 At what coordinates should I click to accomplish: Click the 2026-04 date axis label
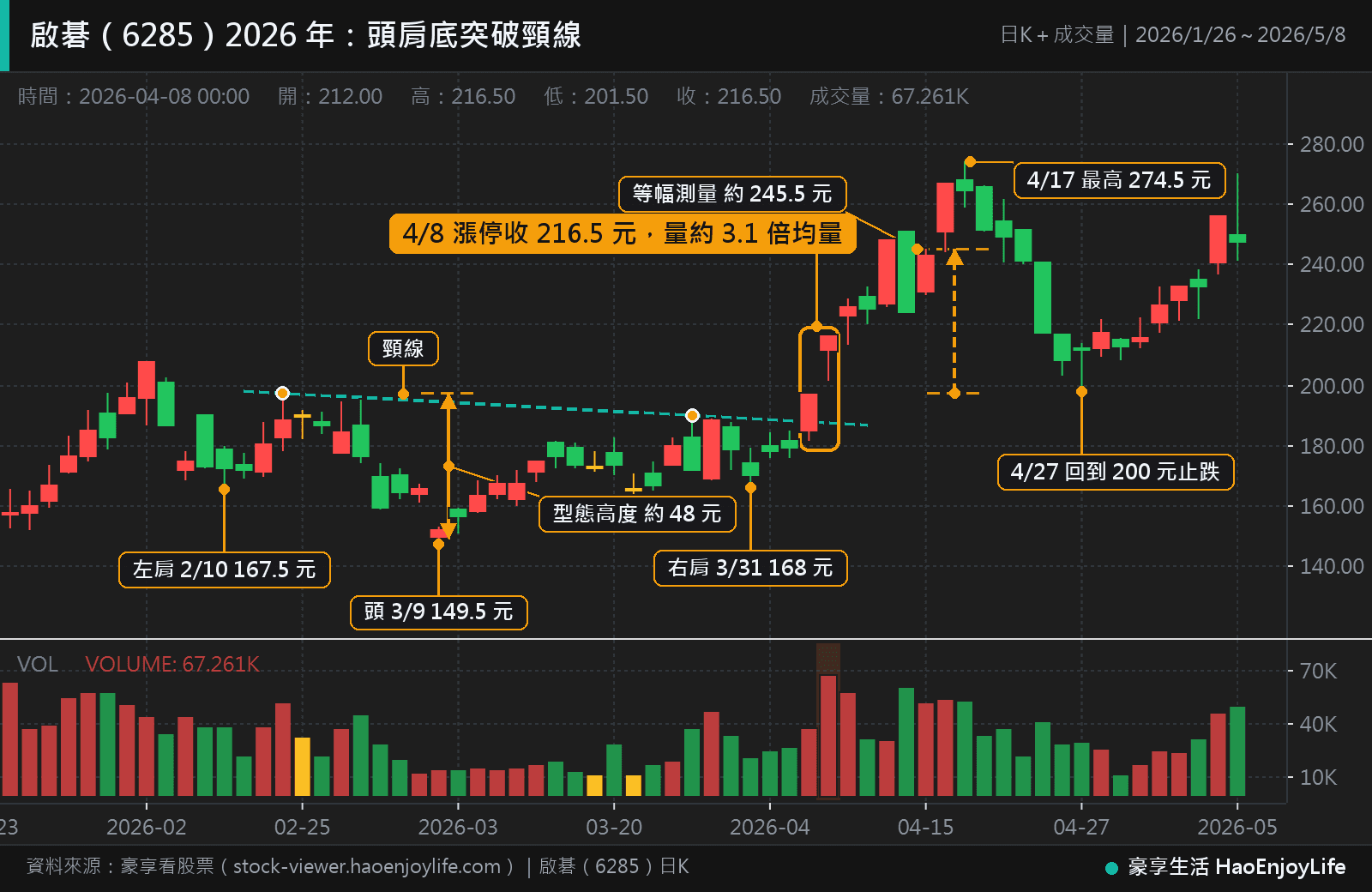coord(770,827)
